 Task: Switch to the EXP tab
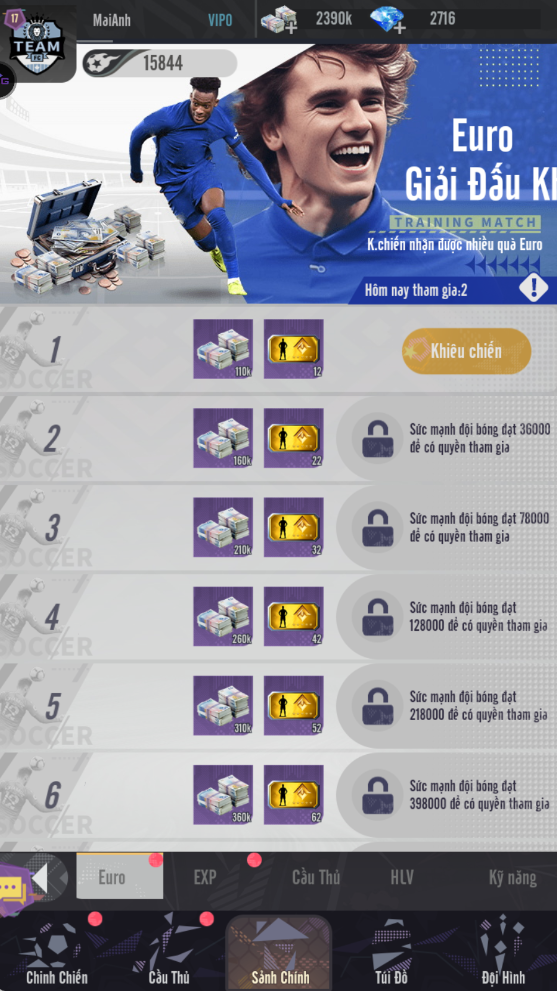tap(205, 877)
